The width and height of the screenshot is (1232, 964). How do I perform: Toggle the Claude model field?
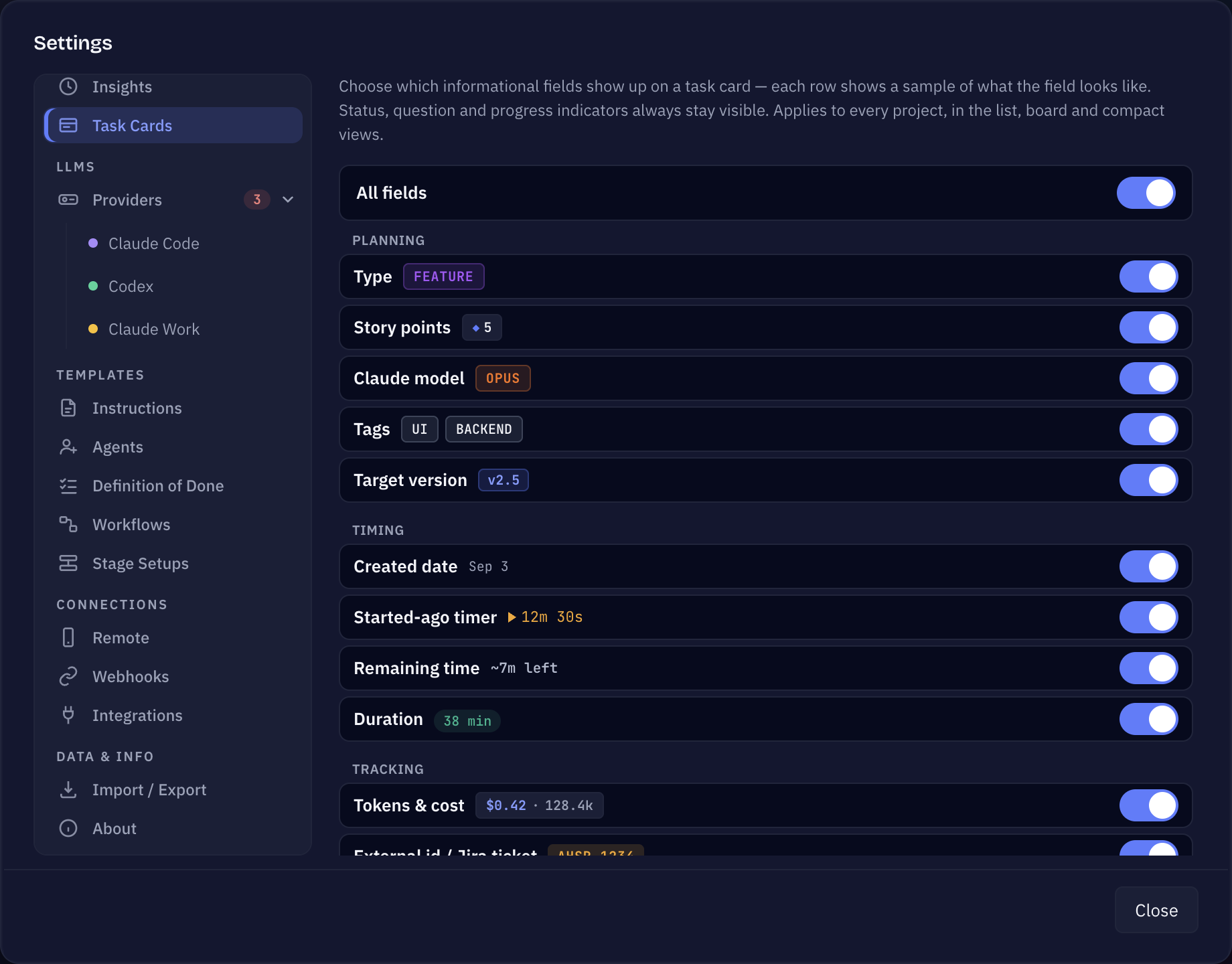pyautogui.click(x=1149, y=378)
